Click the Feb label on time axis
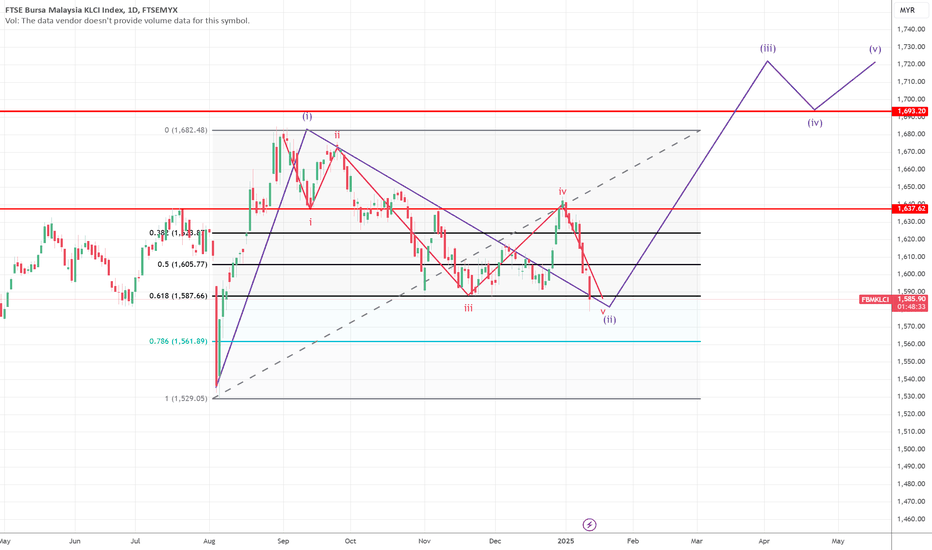This screenshot has width=932, height=550. point(633,541)
